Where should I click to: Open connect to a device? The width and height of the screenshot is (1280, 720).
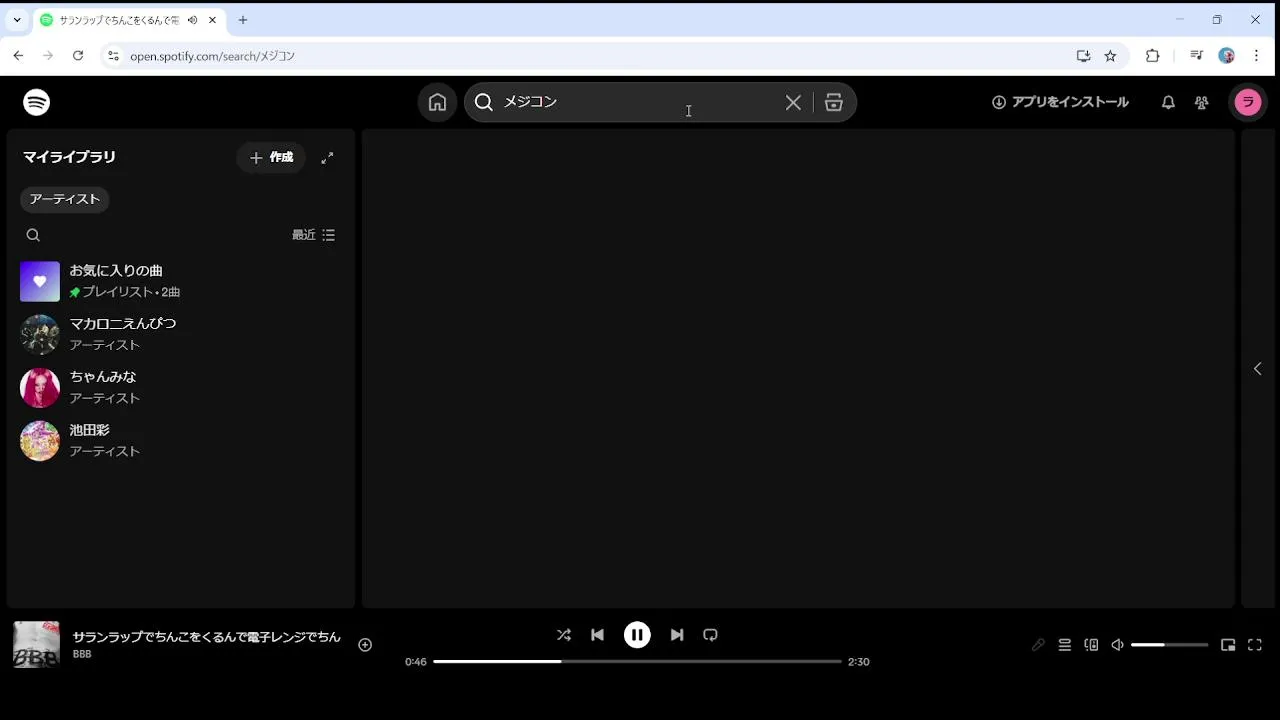point(1091,645)
